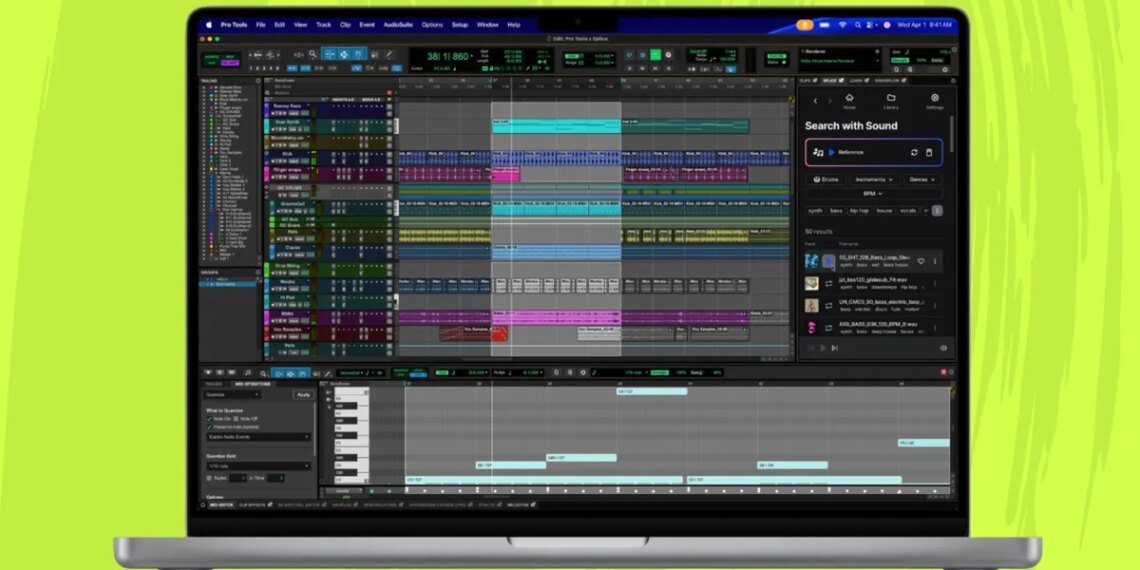Open the Splice Library folder icon
This screenshot has height=570, width=1140.
point(890,100)
